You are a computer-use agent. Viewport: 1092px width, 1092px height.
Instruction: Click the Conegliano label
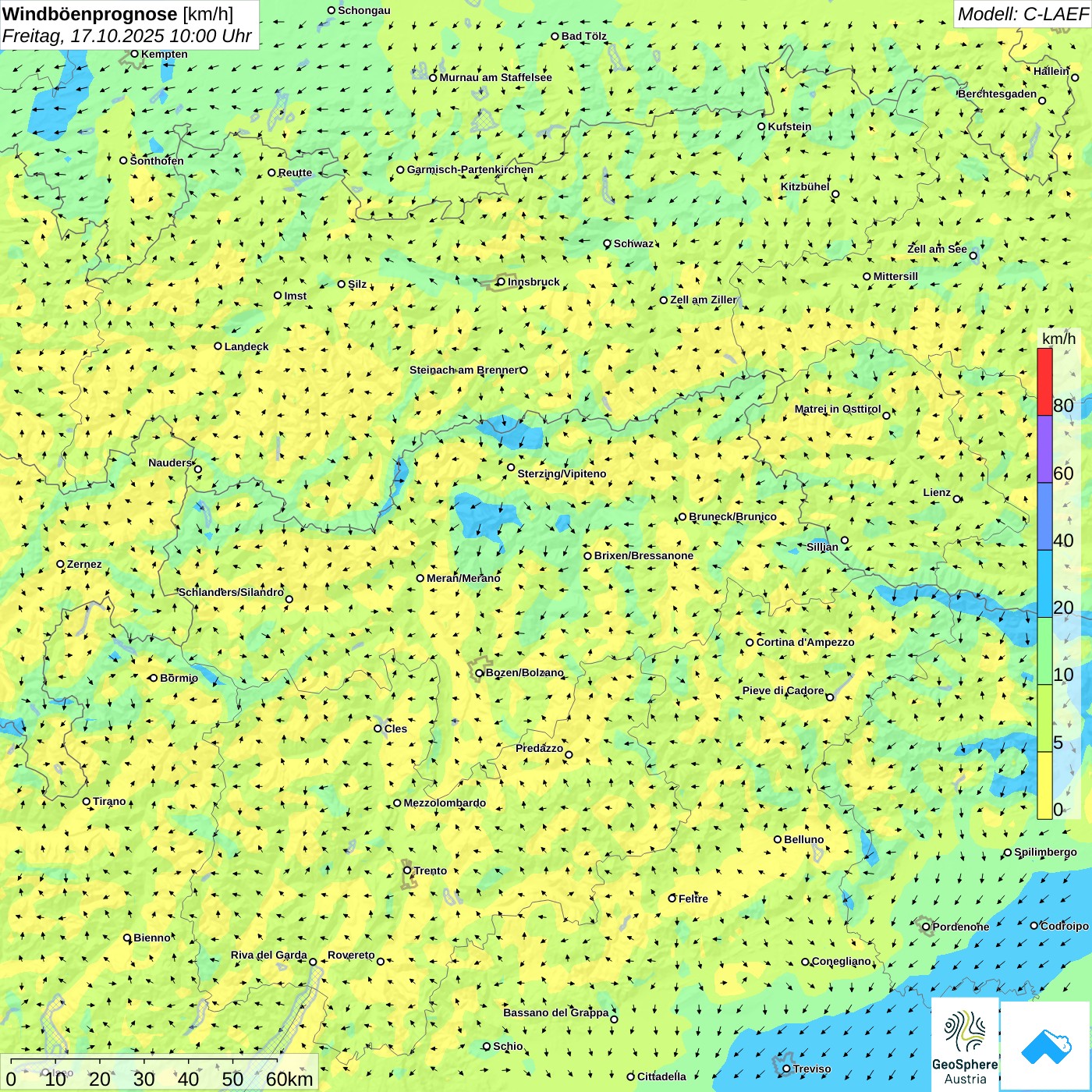click(x=842, y=961)
